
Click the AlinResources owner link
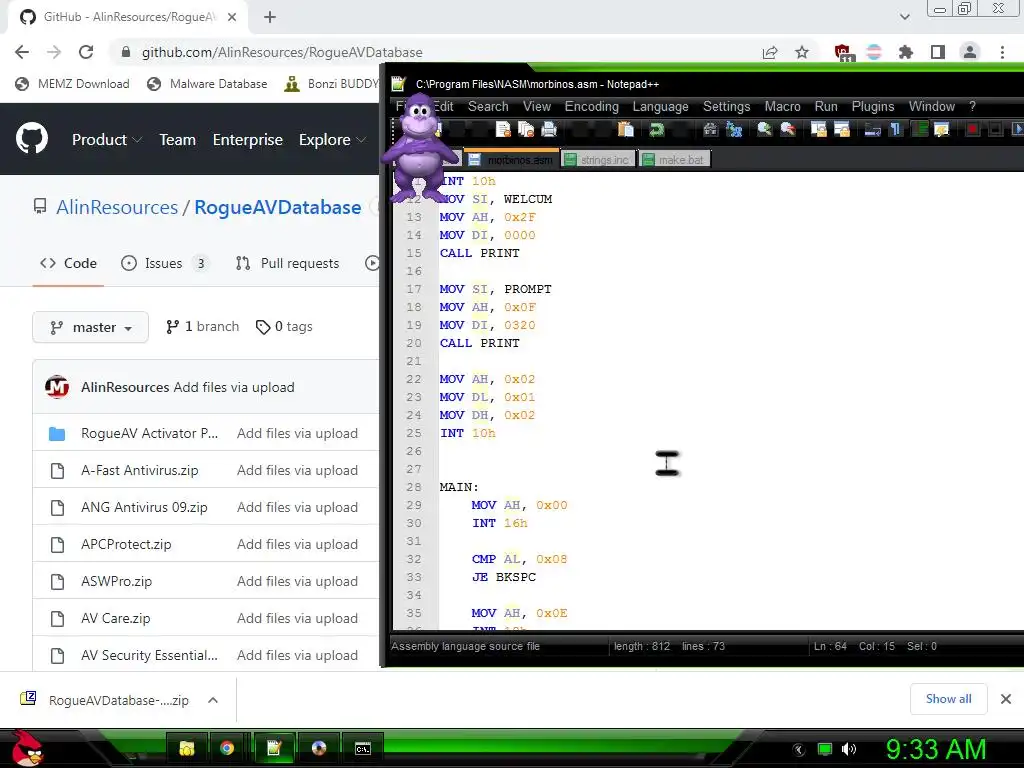(x=117, y=207)
